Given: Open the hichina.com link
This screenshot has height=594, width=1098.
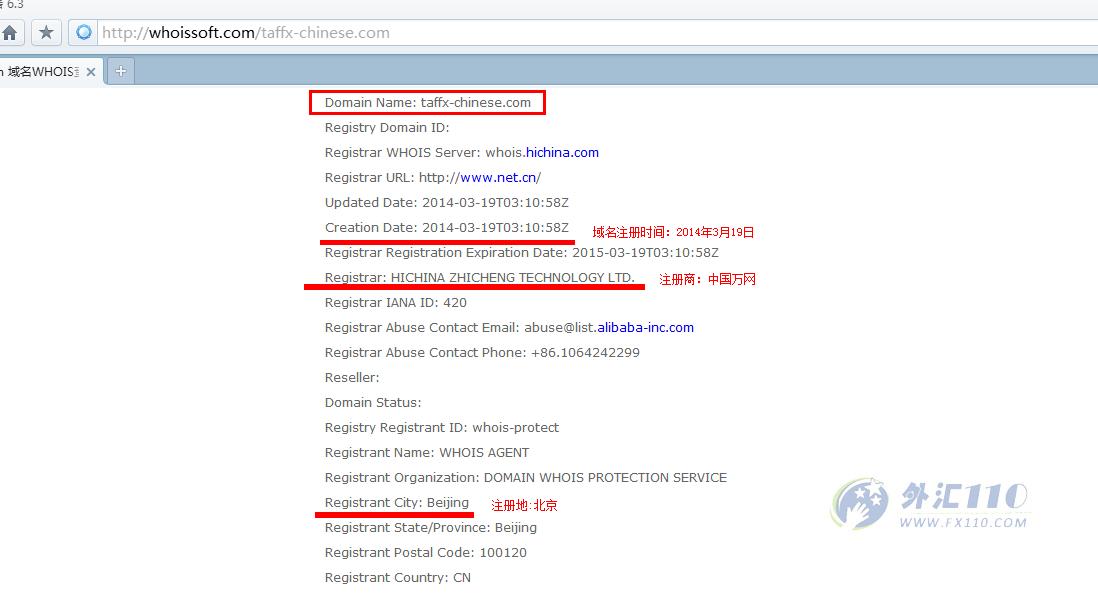Looking at the screenshot, I should click(562, 153).
